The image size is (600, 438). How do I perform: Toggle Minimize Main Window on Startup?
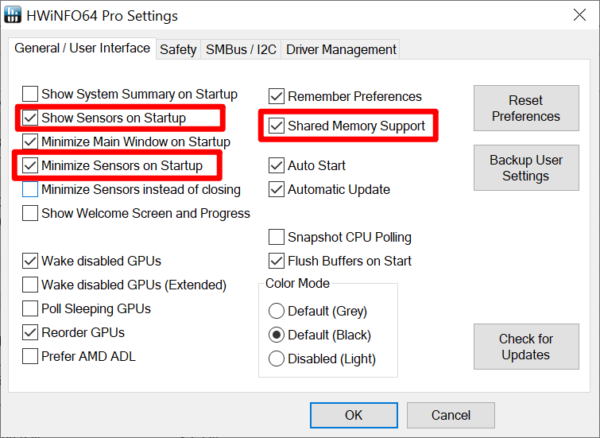(x=30, y=142)
